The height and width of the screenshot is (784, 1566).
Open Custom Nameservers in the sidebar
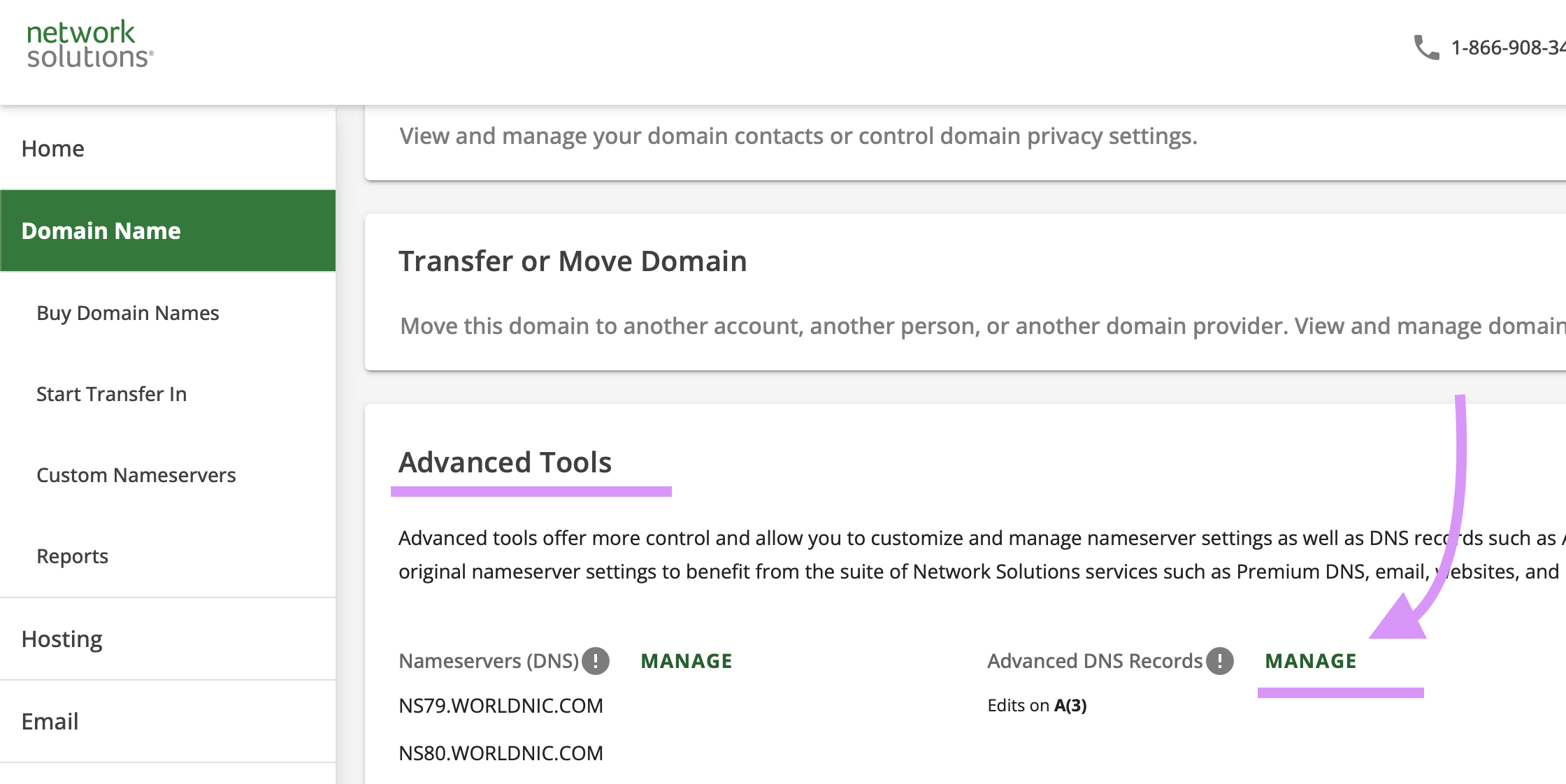(x=136, y=475)
